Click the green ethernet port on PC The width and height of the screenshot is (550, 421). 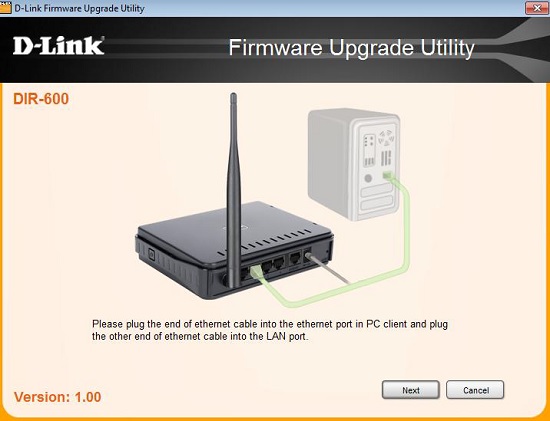click(387, 174)
